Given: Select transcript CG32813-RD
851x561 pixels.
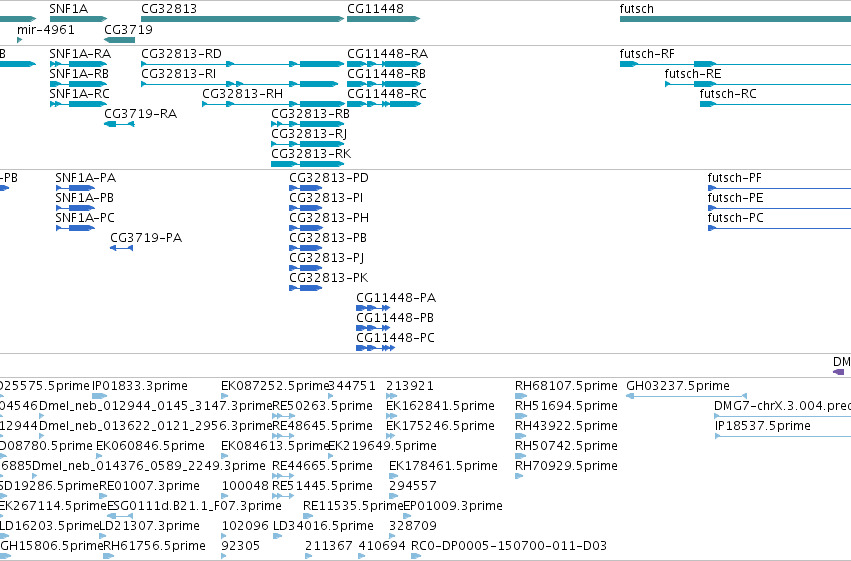Looking at the screenshot, I should [243, 64].
